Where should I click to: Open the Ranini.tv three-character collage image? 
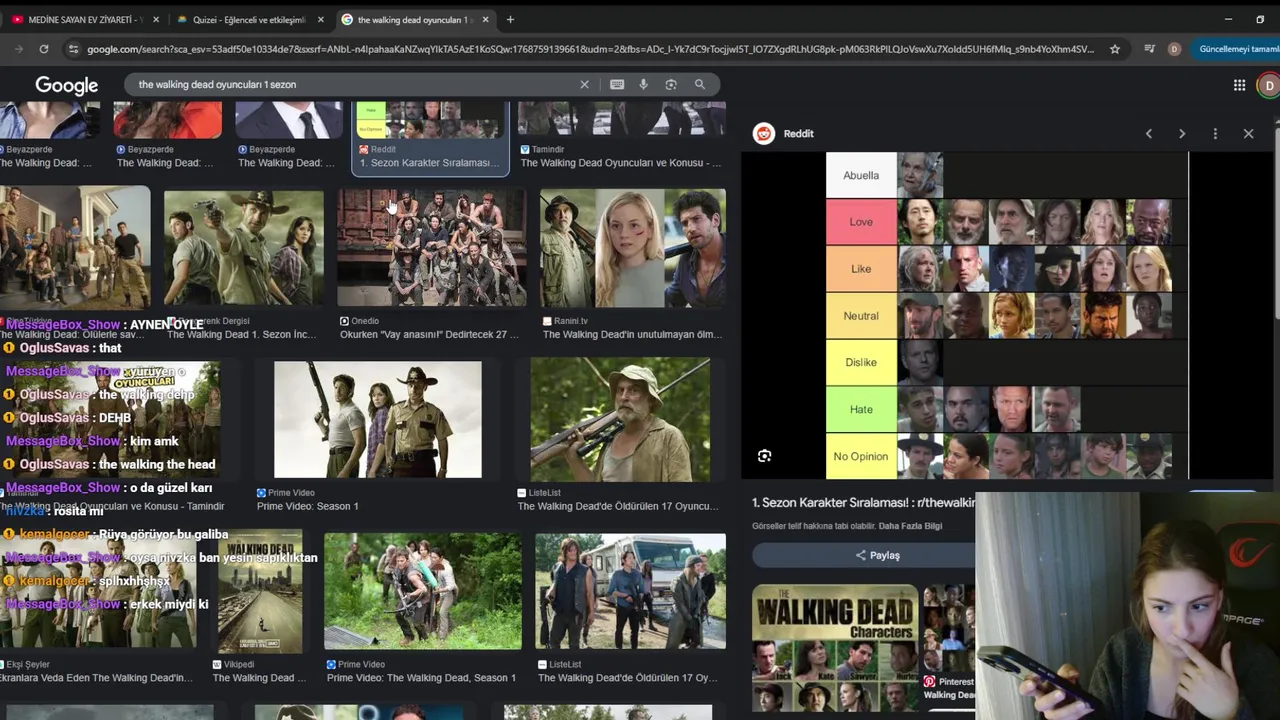click(633, 247)
